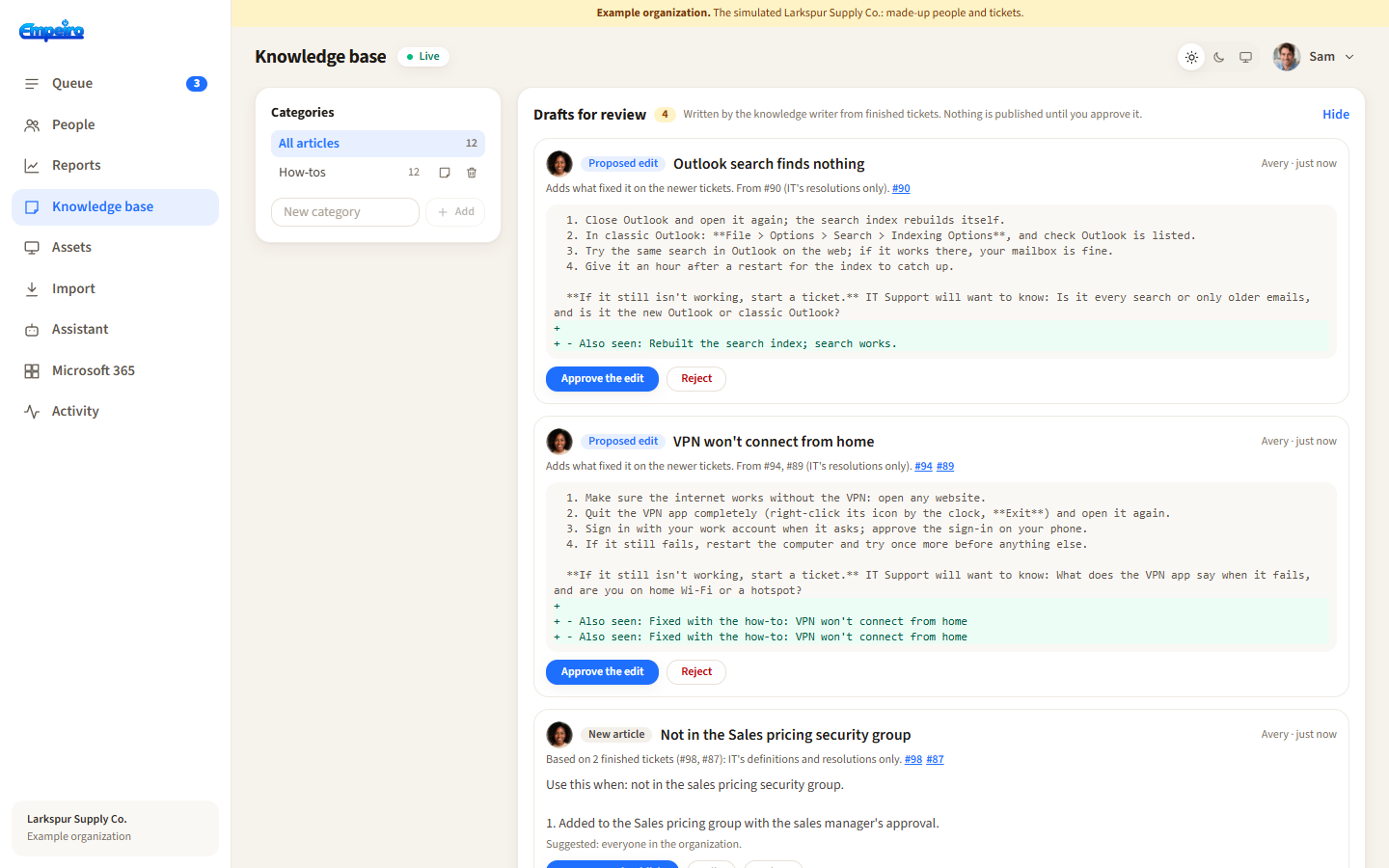The image size is (1389, 868).
Task: Open Reports via its chart icon
Action: (x=32, y=166)
